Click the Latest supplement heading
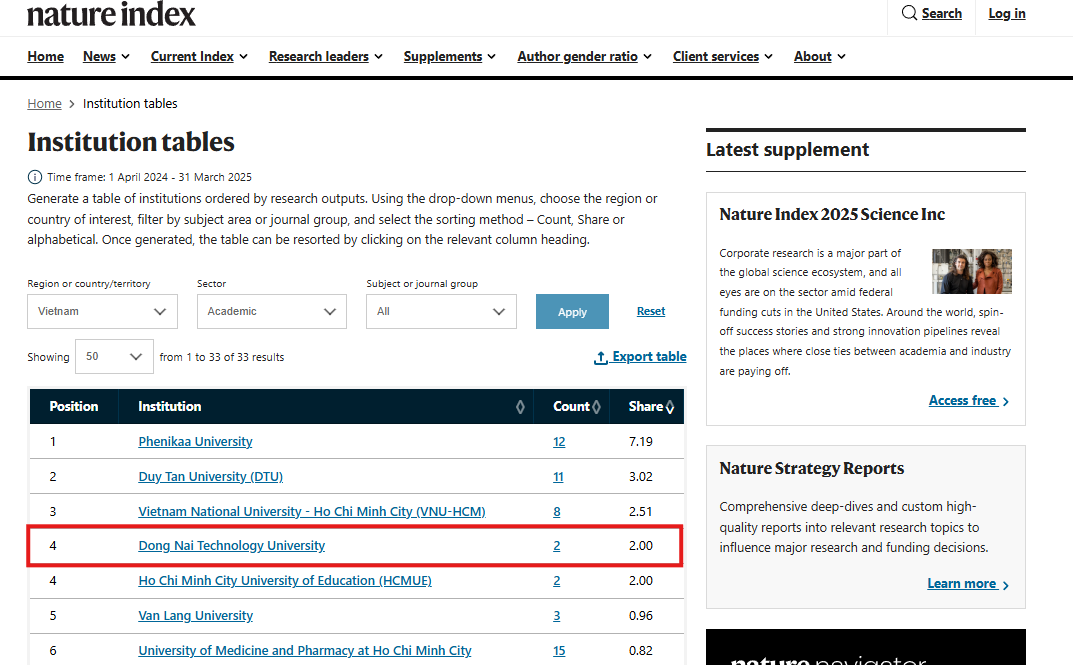The height and width of the screenshot is (665, 1073). (787, 150)
